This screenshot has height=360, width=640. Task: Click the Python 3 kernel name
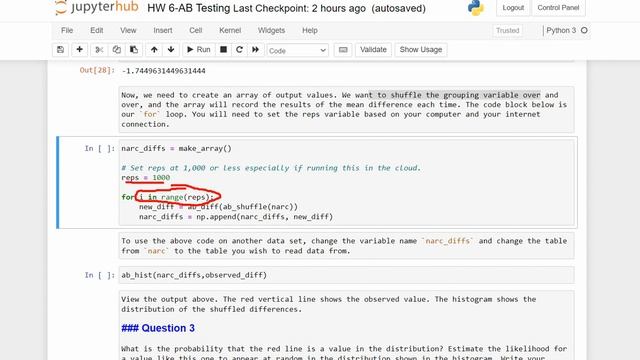(x=561, y=31)
